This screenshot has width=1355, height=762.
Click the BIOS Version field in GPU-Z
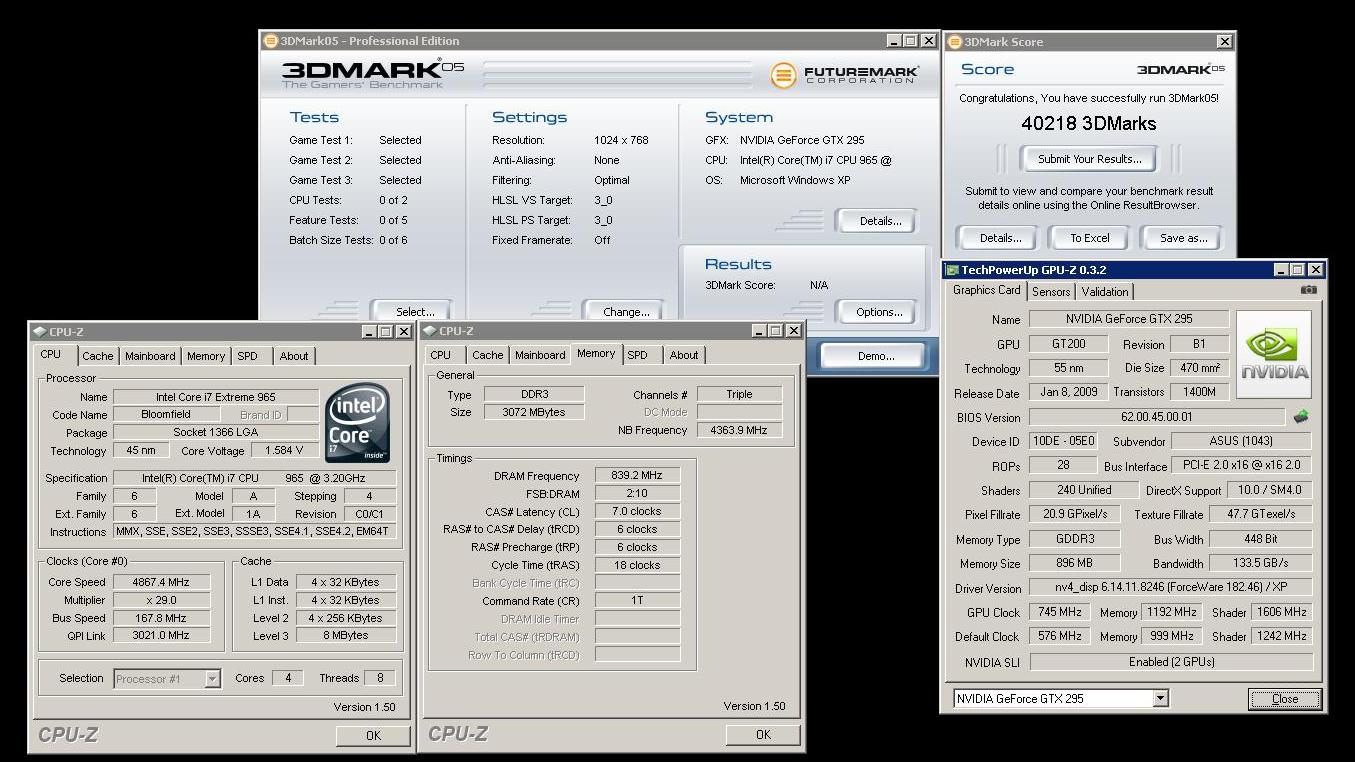tap(1157, 417)
